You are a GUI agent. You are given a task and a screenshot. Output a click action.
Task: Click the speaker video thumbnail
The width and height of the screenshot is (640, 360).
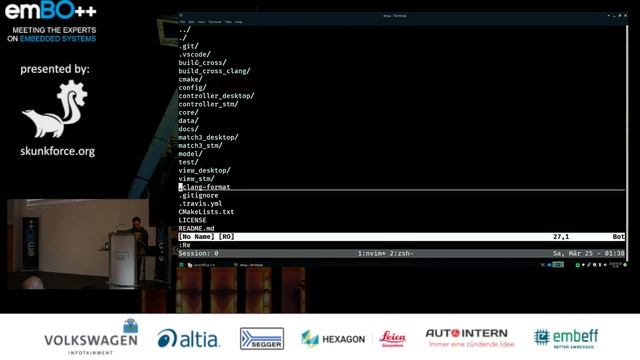[78, 244]
